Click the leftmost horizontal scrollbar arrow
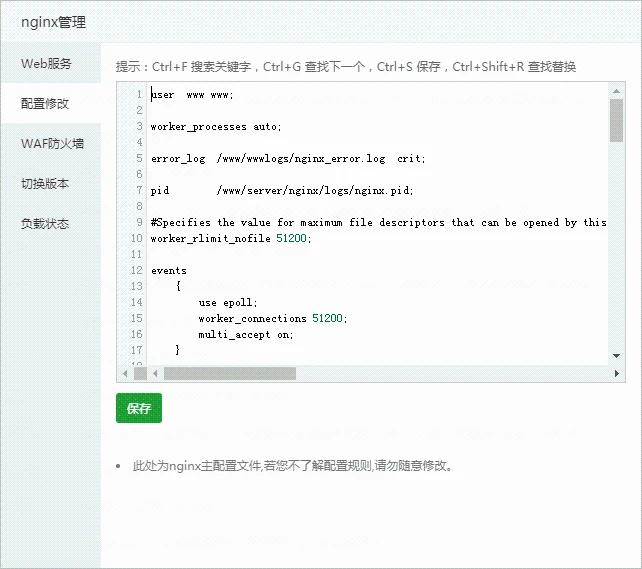642x569 pixels. coord(125,373)
